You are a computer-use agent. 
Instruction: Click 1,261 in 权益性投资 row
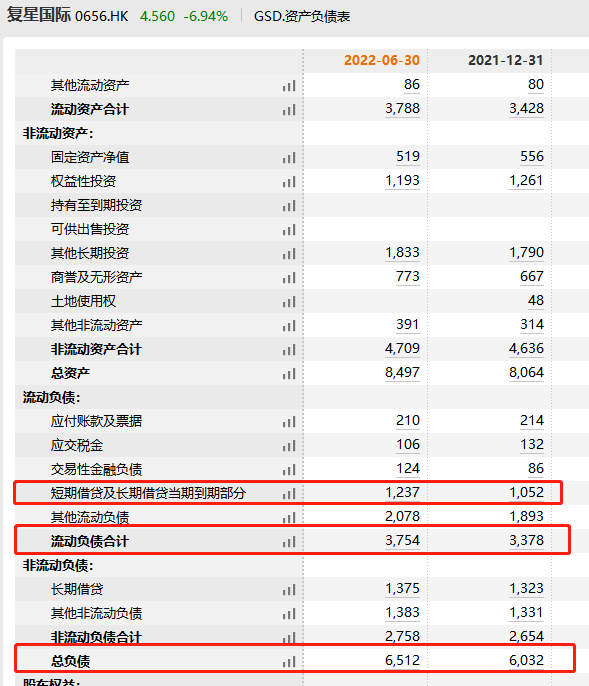pyautogui.click(x=526, y=181)
